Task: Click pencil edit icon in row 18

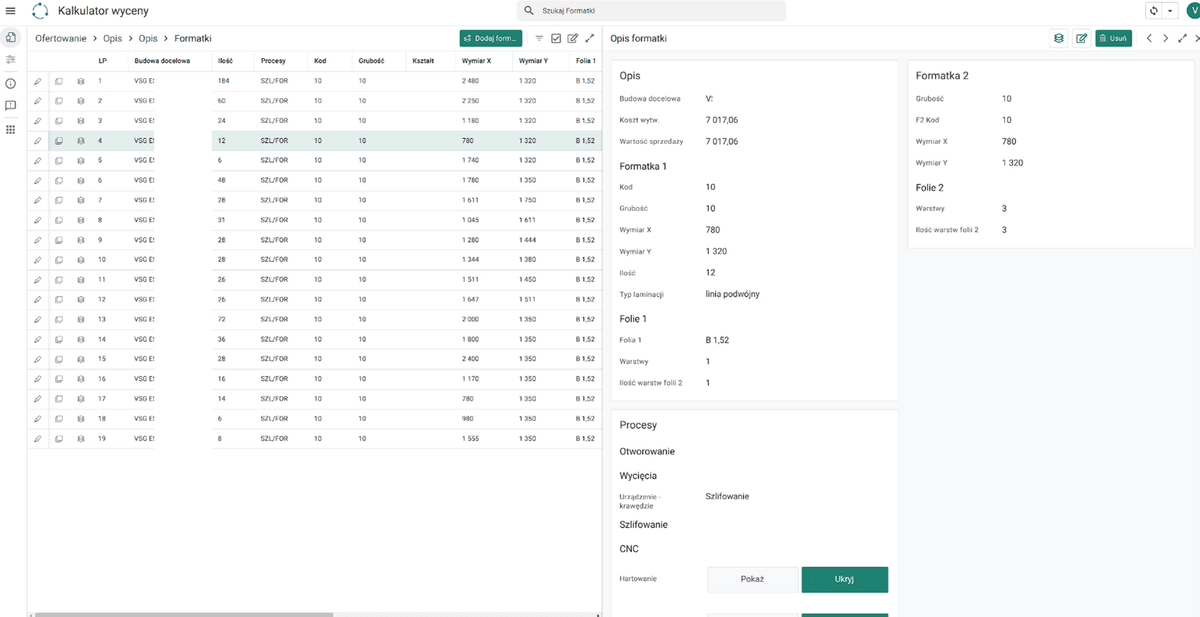Action: click(x=37, y=418)
